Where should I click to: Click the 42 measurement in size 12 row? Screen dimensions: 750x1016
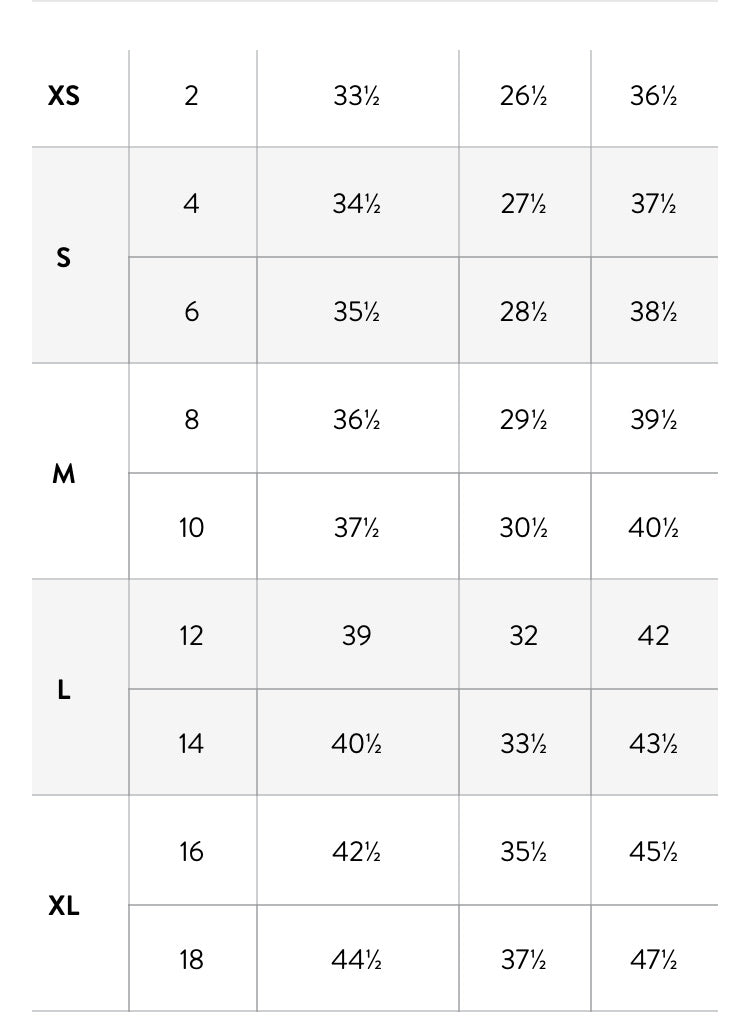point(653,636)
